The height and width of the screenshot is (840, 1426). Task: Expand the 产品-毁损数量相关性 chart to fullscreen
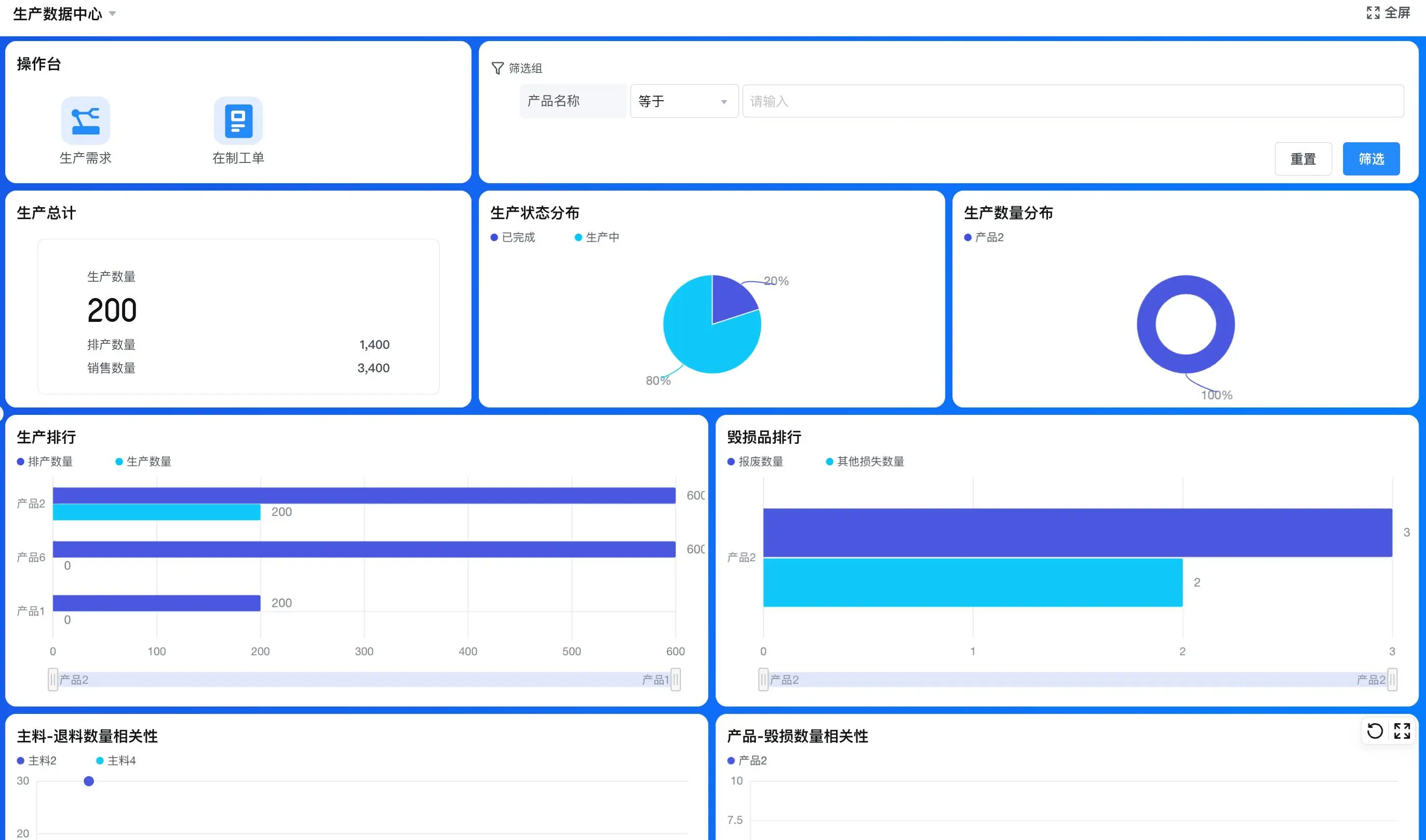click(1402, 731)
